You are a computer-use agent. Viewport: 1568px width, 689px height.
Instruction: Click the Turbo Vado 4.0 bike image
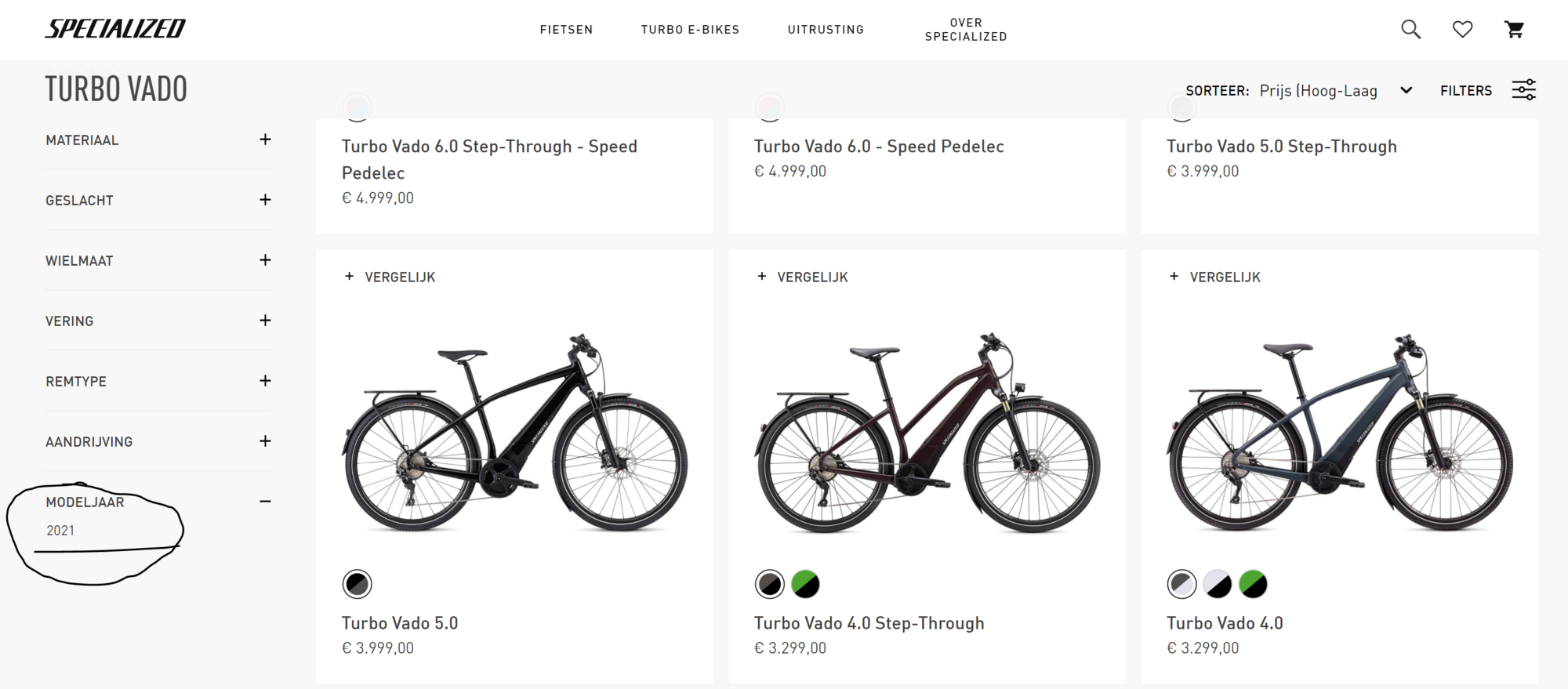coord(1339,433)
